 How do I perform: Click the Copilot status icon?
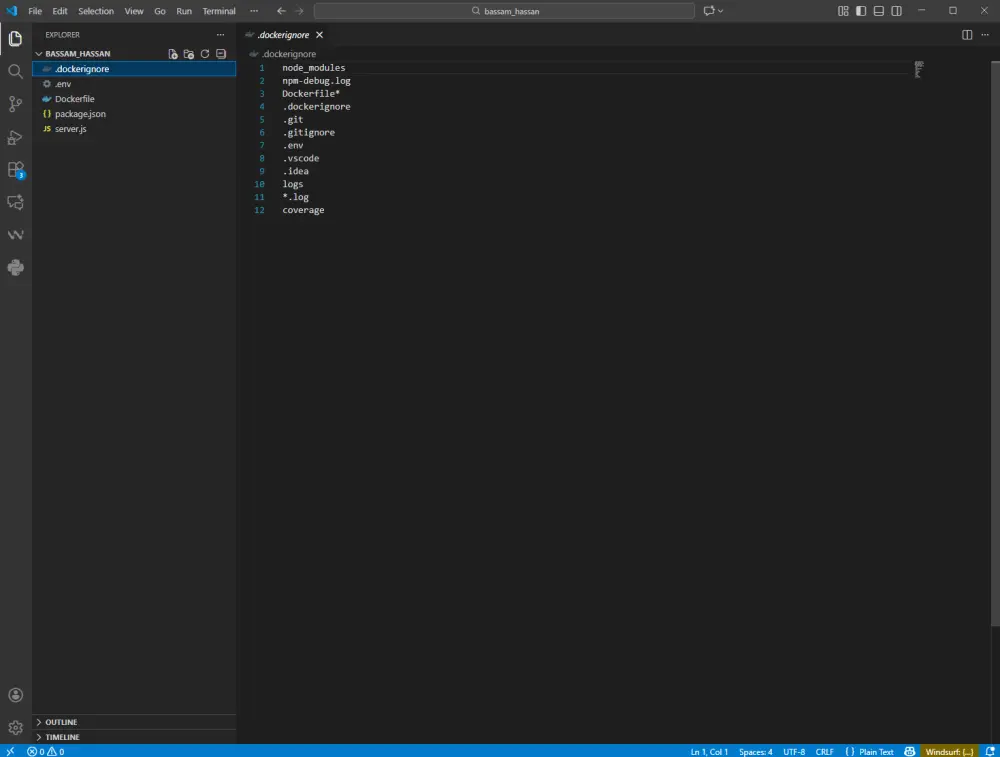(x=909, y=751)
